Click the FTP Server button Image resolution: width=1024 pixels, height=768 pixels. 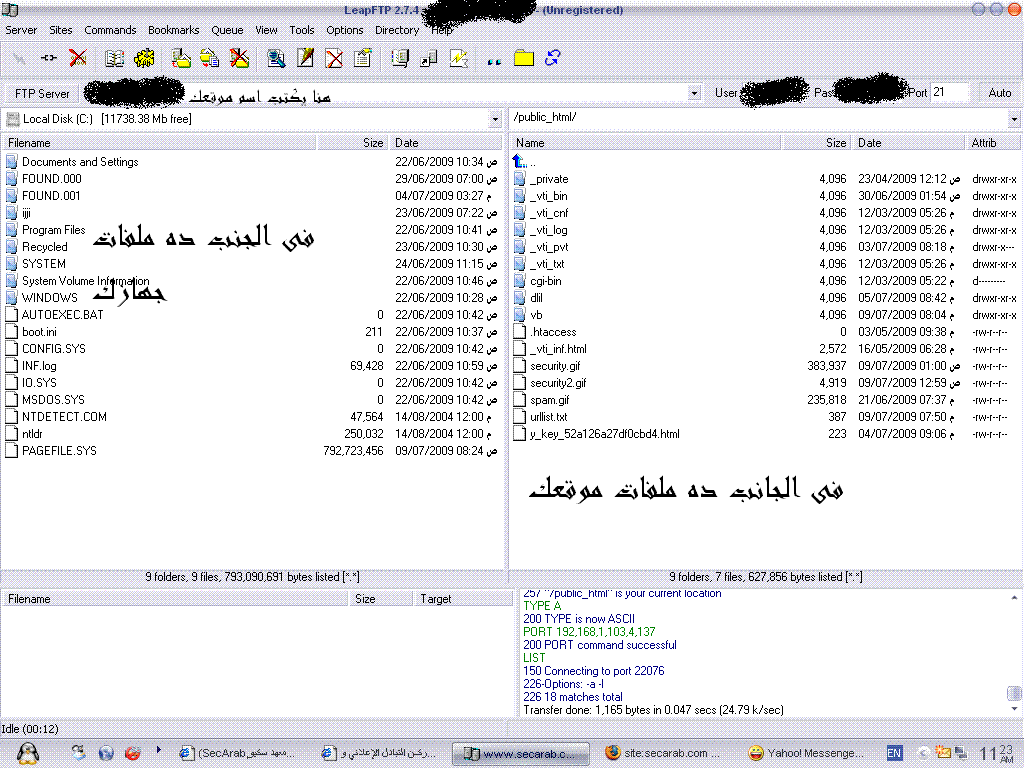point(42,93)
